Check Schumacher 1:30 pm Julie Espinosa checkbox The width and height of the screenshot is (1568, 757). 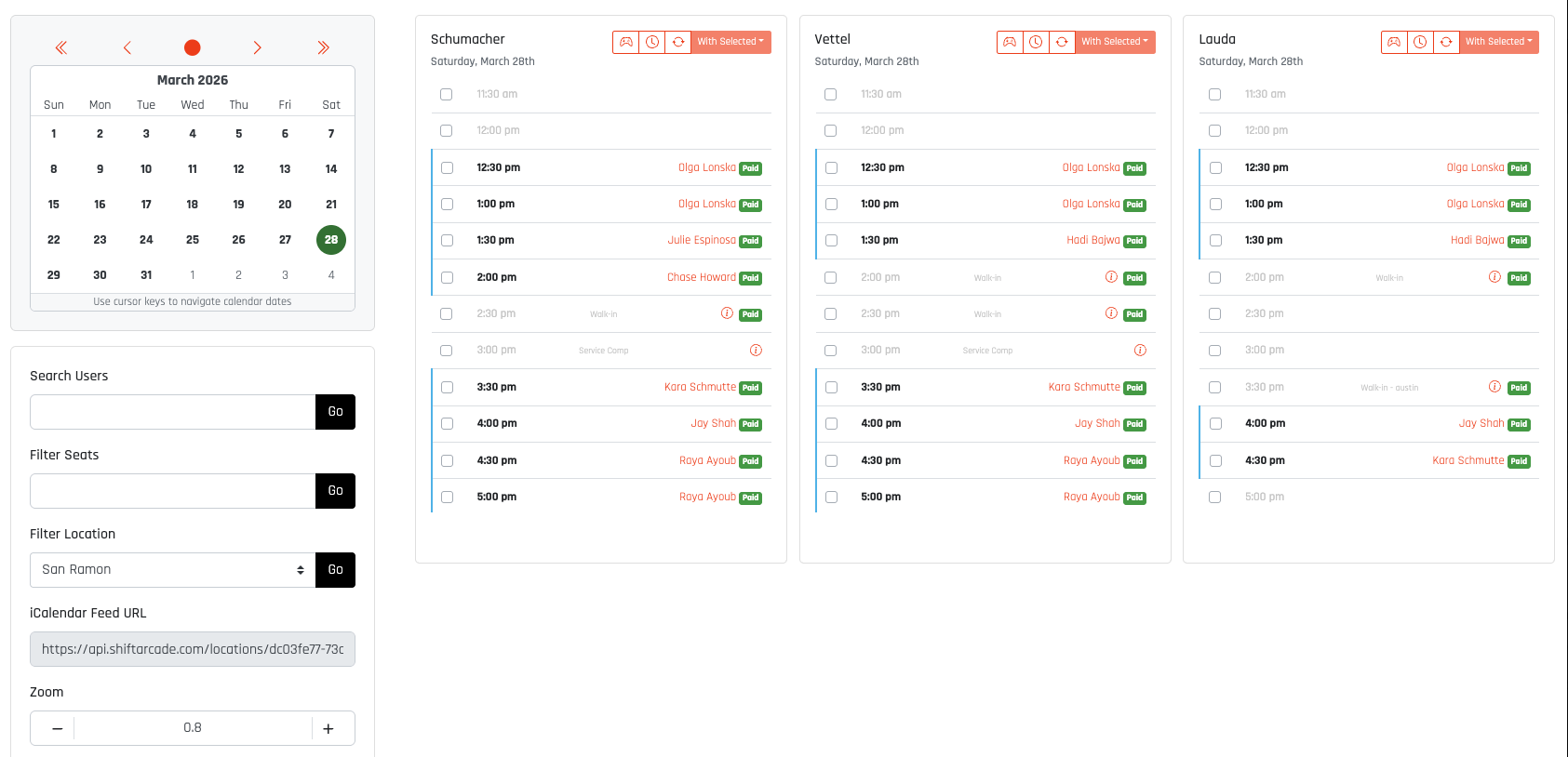point(447,241)
